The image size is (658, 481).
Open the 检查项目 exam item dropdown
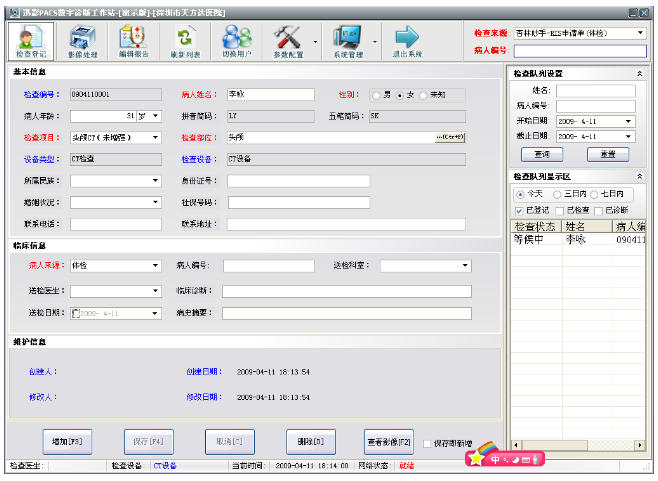pyautogui.click(x=155, y=137)
